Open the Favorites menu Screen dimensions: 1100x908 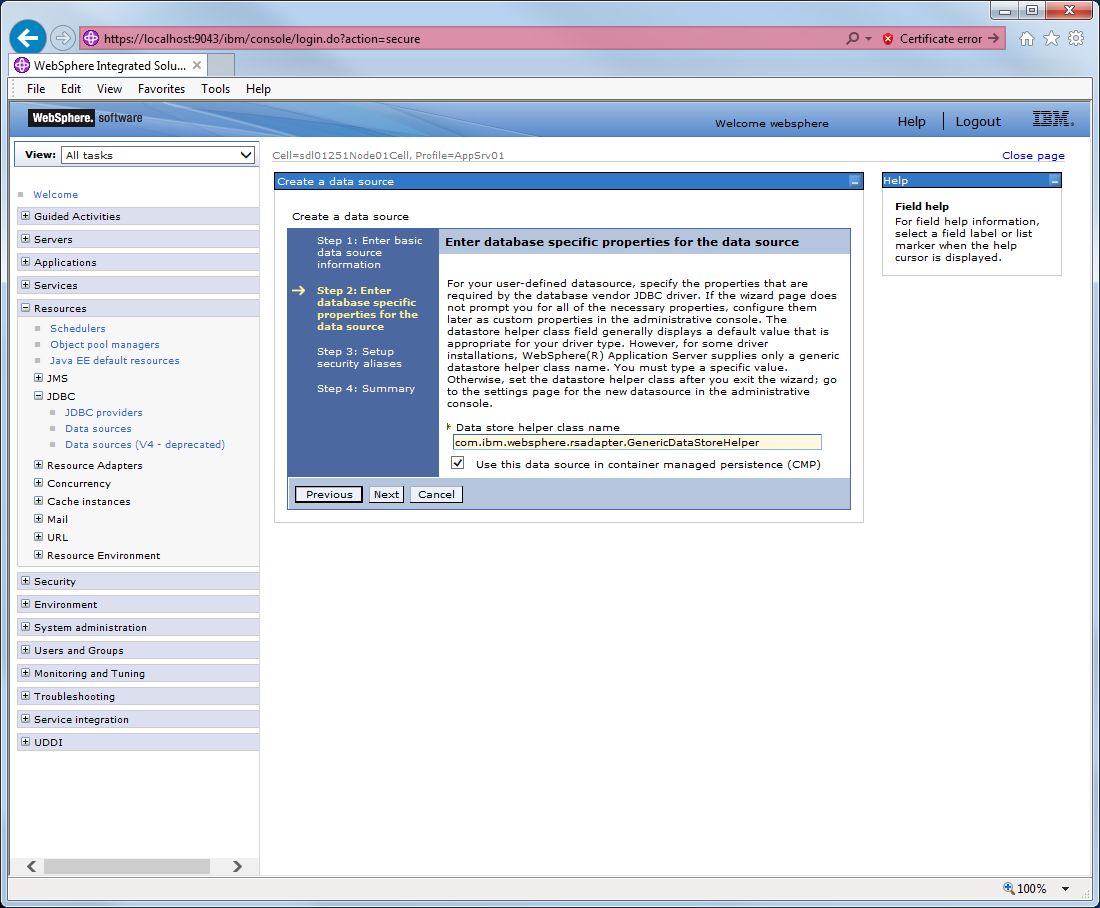click(x=161, y=89)
